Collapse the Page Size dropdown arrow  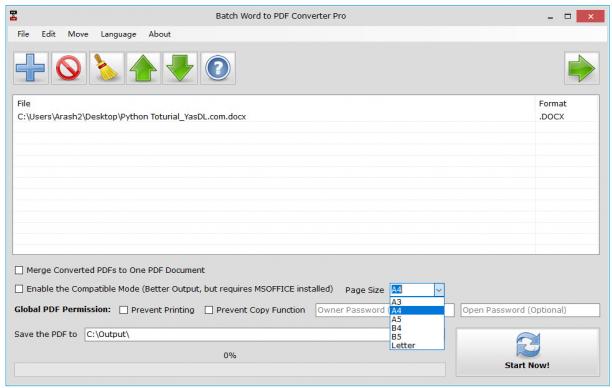click(x=439, y=290)
